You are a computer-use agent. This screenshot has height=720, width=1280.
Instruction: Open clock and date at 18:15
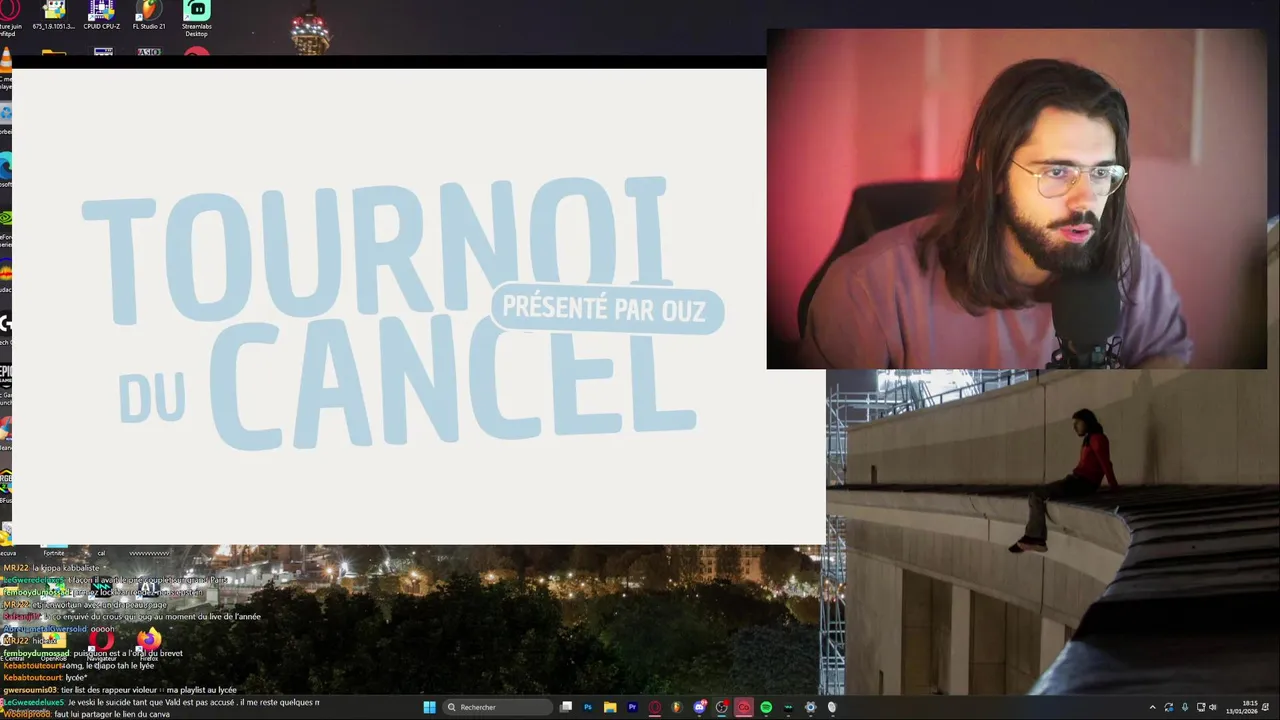pos(1243,707)
